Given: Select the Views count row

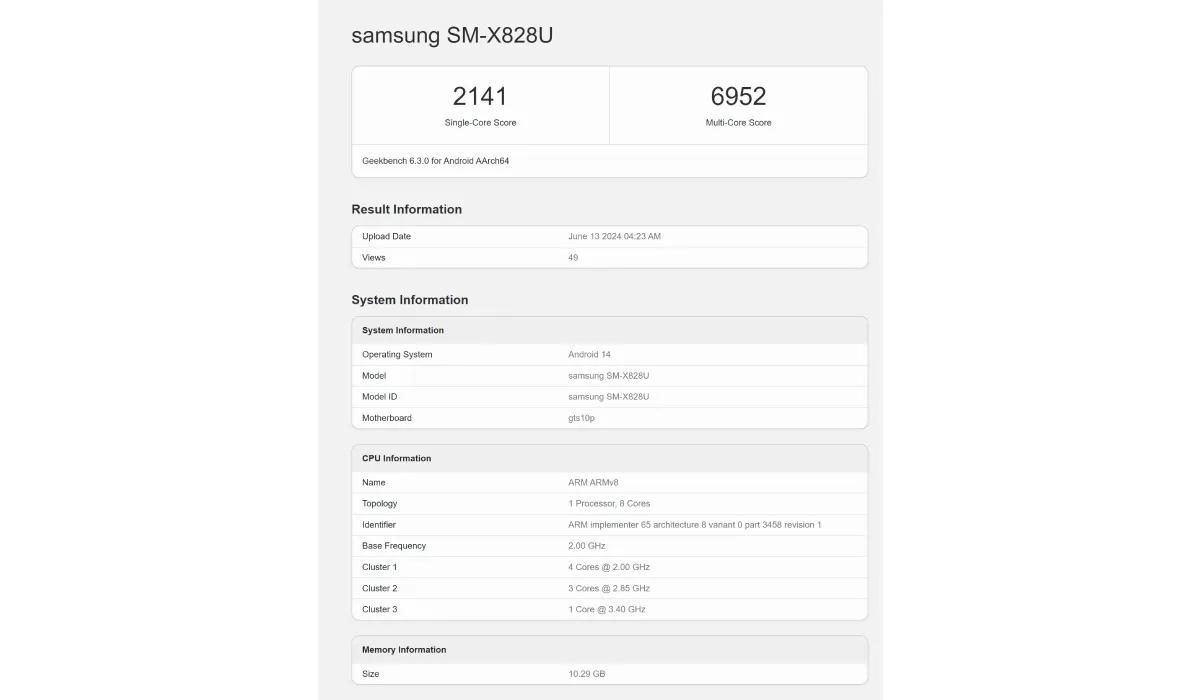Looking at the screenshot, I should coord(609,258).
